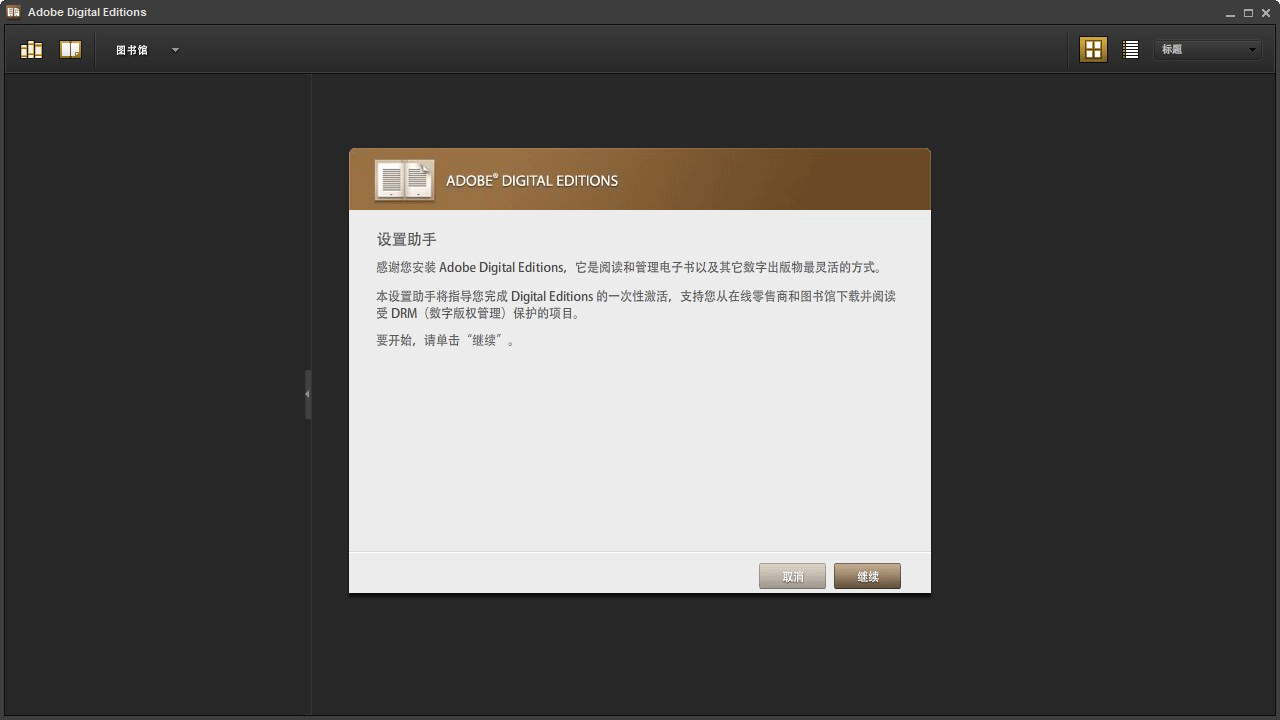1280x720 pixels.
Task: Maximize the Adobe Digital Editions window
Action: tap(1248, 13)
